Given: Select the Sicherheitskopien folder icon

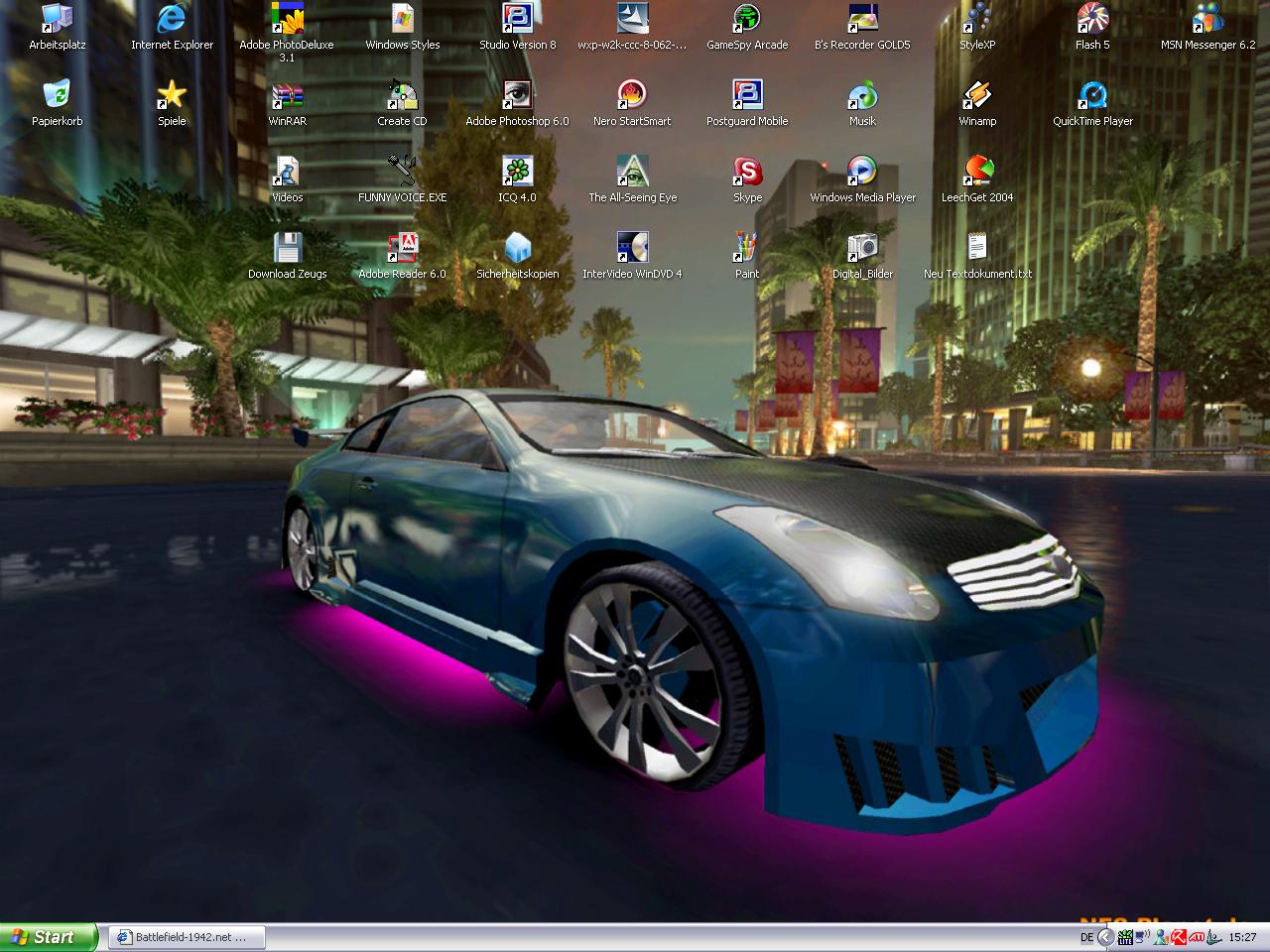Looking at the screenshot, I should 517,256.
